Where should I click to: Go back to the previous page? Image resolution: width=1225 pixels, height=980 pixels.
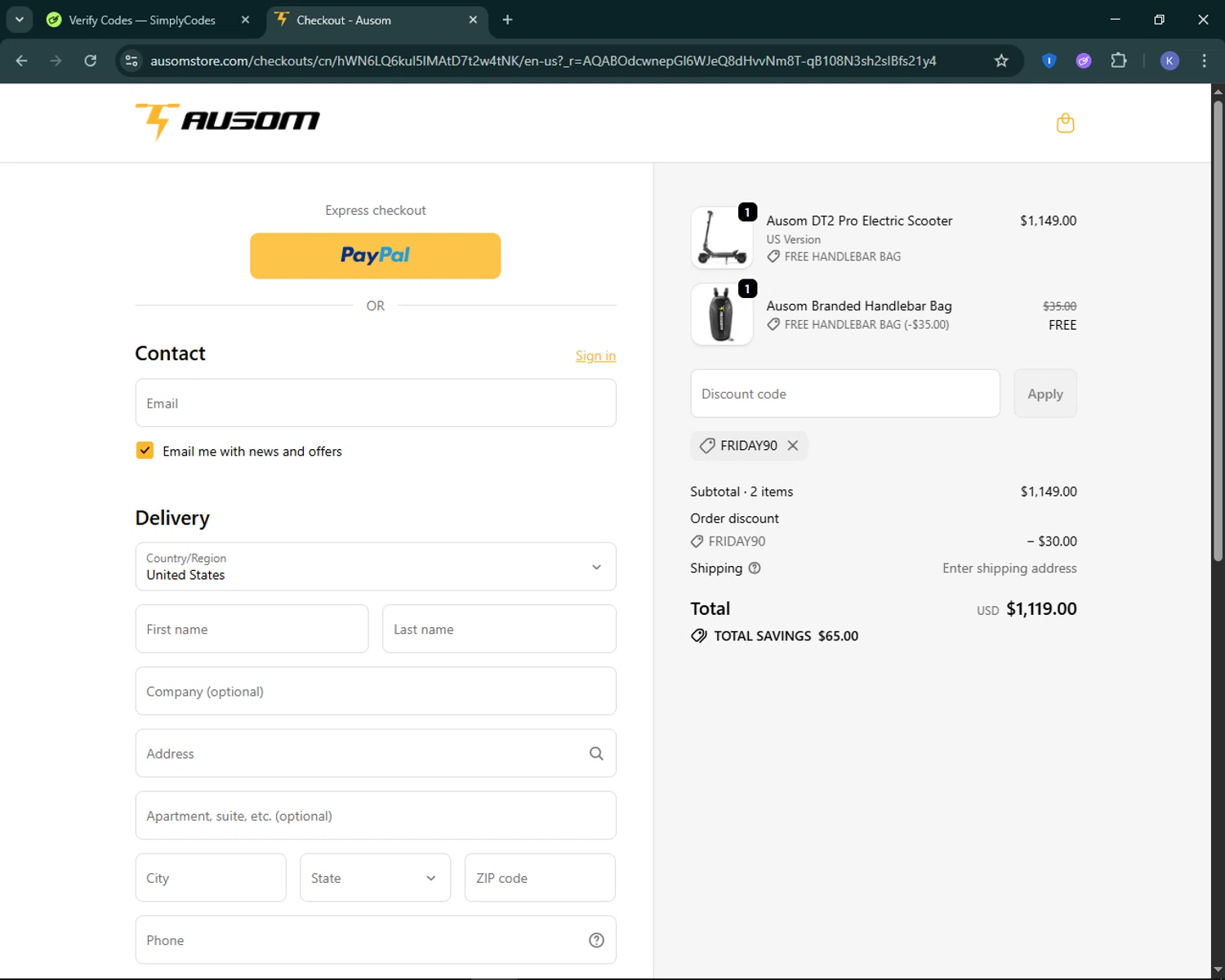point(22,60)
